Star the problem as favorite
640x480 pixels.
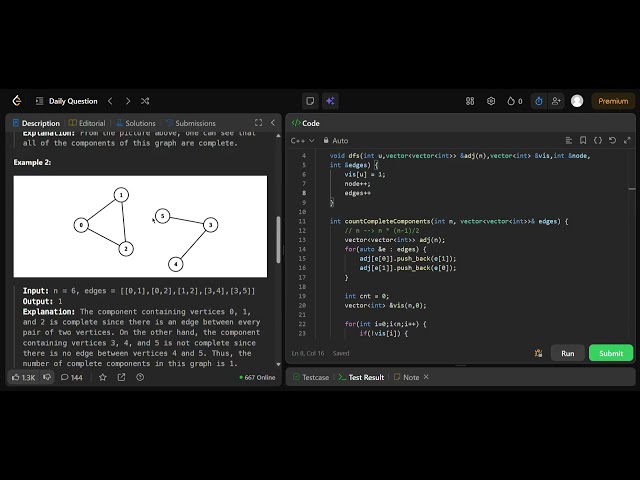tap(103, 378)
